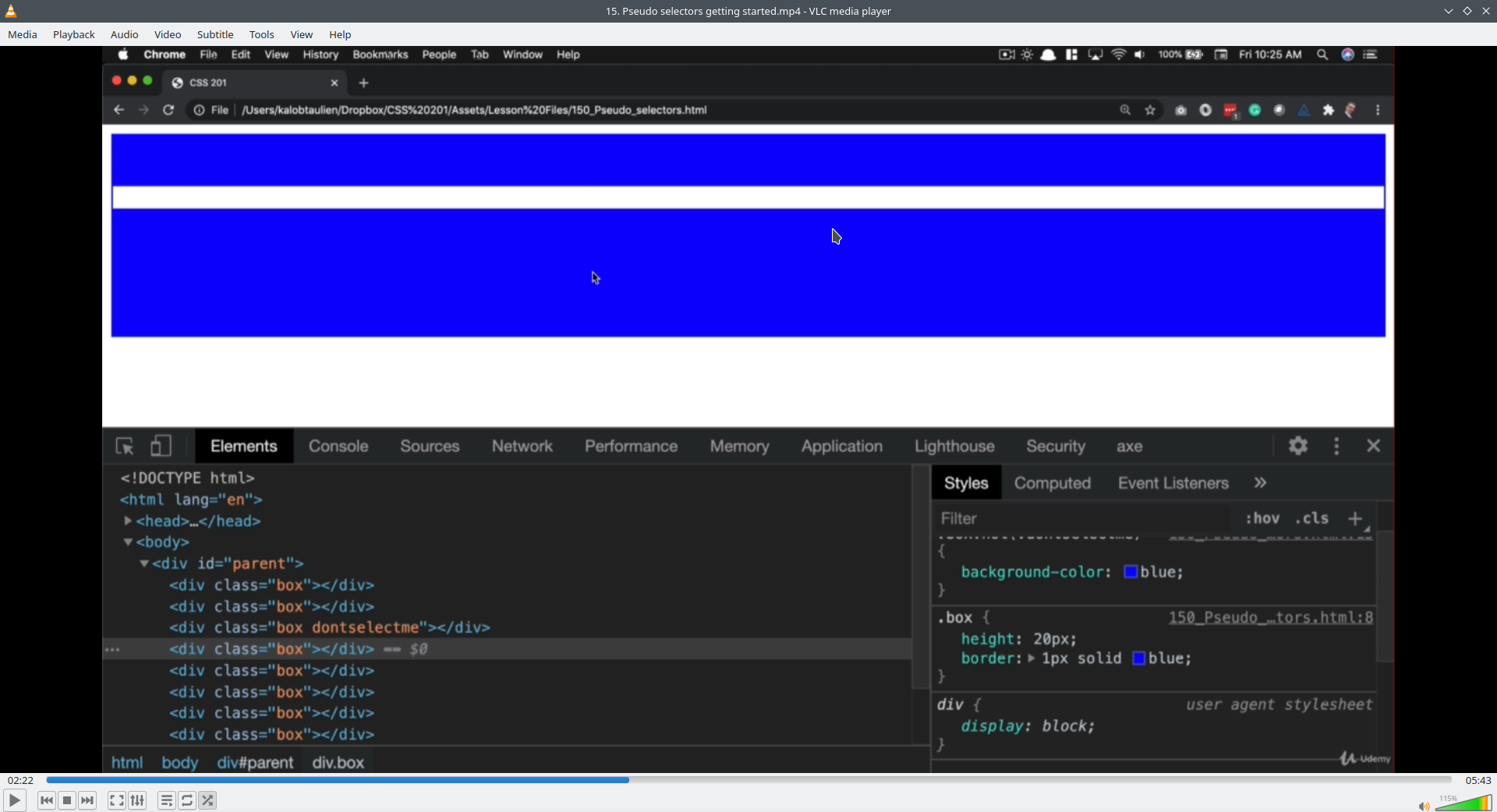Viewport: 1497px width, 812px height.
Task: Click the Chrome address bar URL
Action: pyautogui.click(x=474, y=110)
